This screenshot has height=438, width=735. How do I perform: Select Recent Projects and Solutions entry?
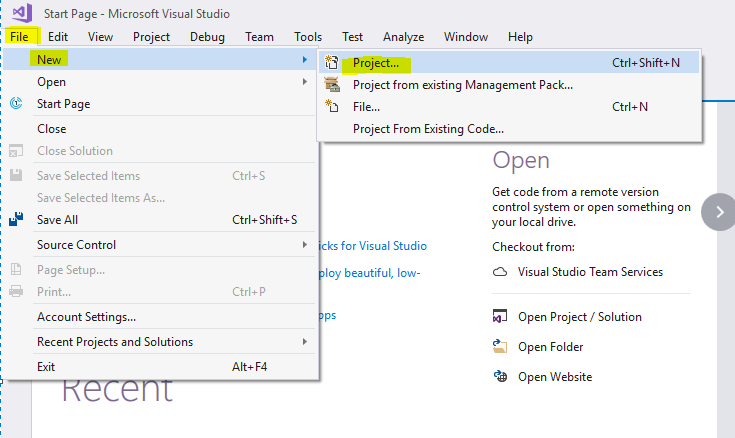pyautogui.click(x=159, y=342)
